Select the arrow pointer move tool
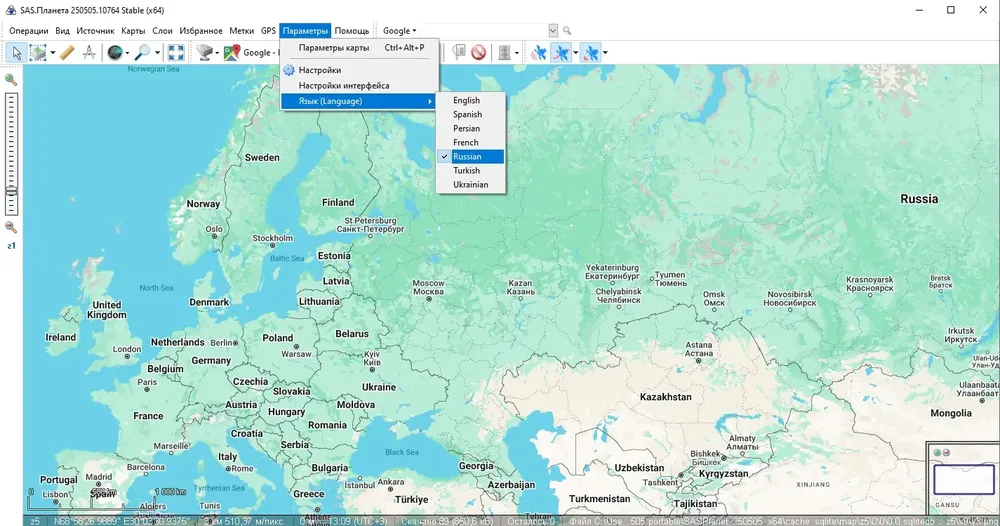 coord(17,52)
